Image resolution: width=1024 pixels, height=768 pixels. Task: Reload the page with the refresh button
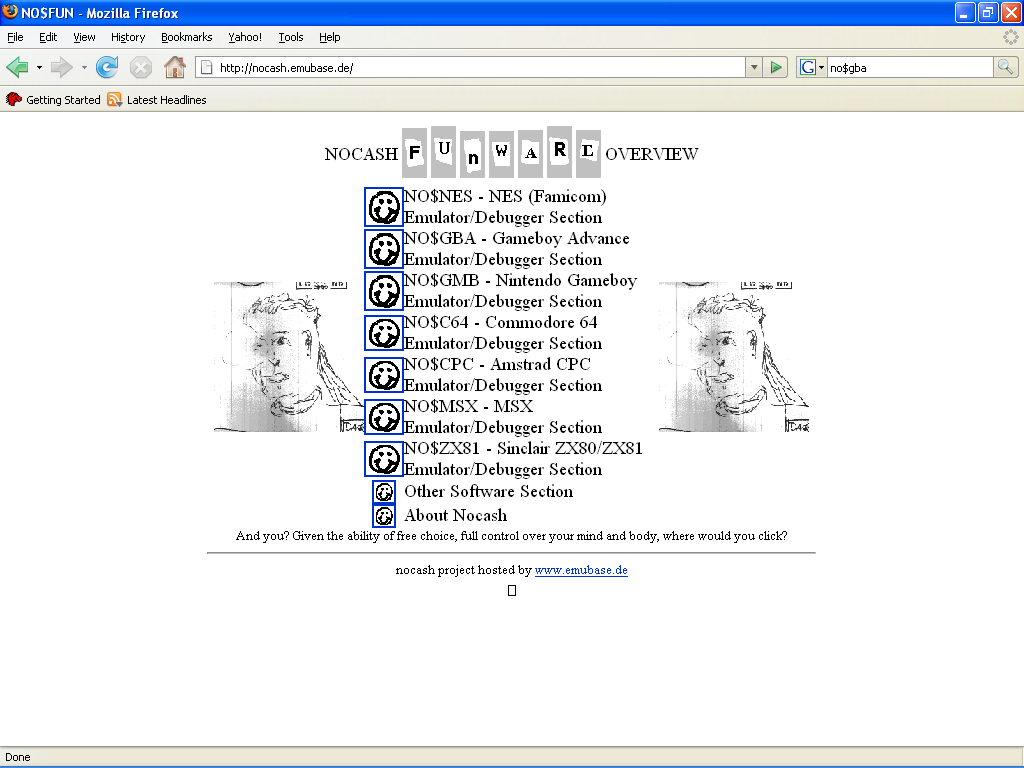[x=107, y=67]
